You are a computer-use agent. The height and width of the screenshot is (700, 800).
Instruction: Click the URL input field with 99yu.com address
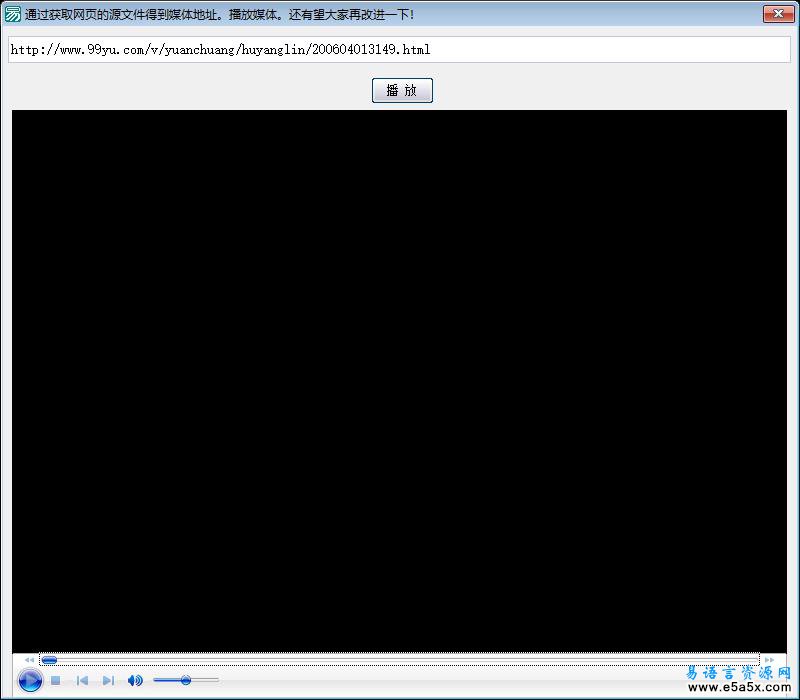[x=399, y=49]
